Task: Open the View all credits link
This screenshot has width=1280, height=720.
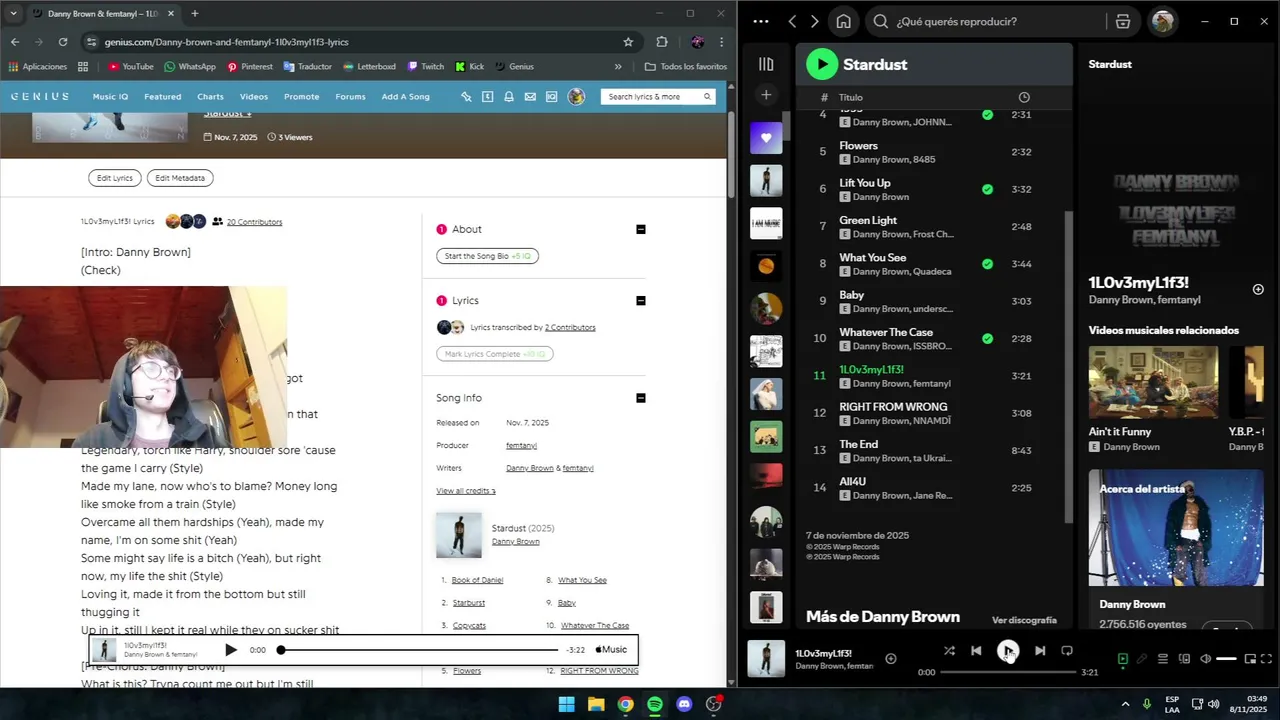Action: [x=465, y=491]
